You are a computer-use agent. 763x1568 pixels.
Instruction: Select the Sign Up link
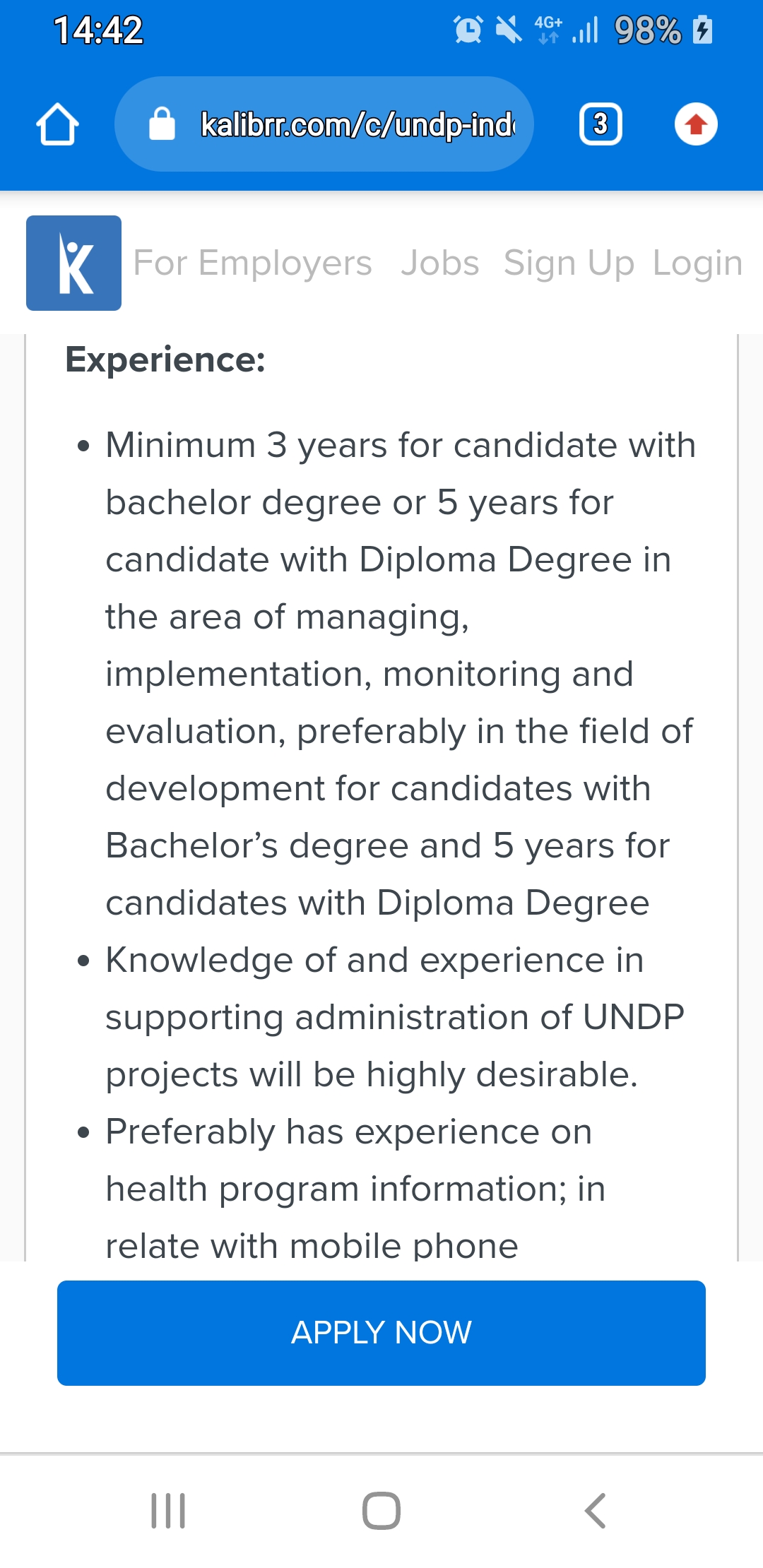[569, 263]
